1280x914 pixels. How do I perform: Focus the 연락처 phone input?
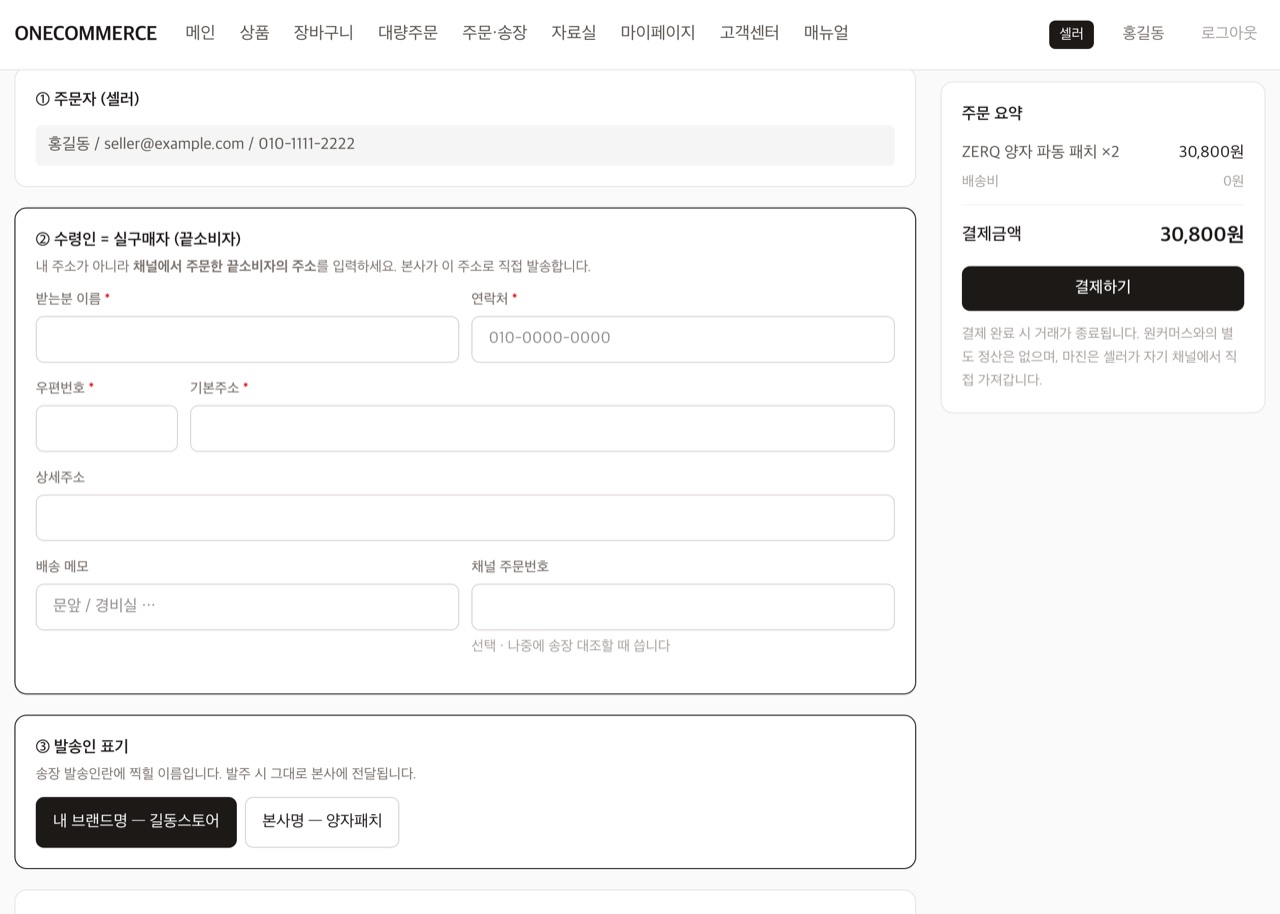pyautogui.click(x=683, y=339)
